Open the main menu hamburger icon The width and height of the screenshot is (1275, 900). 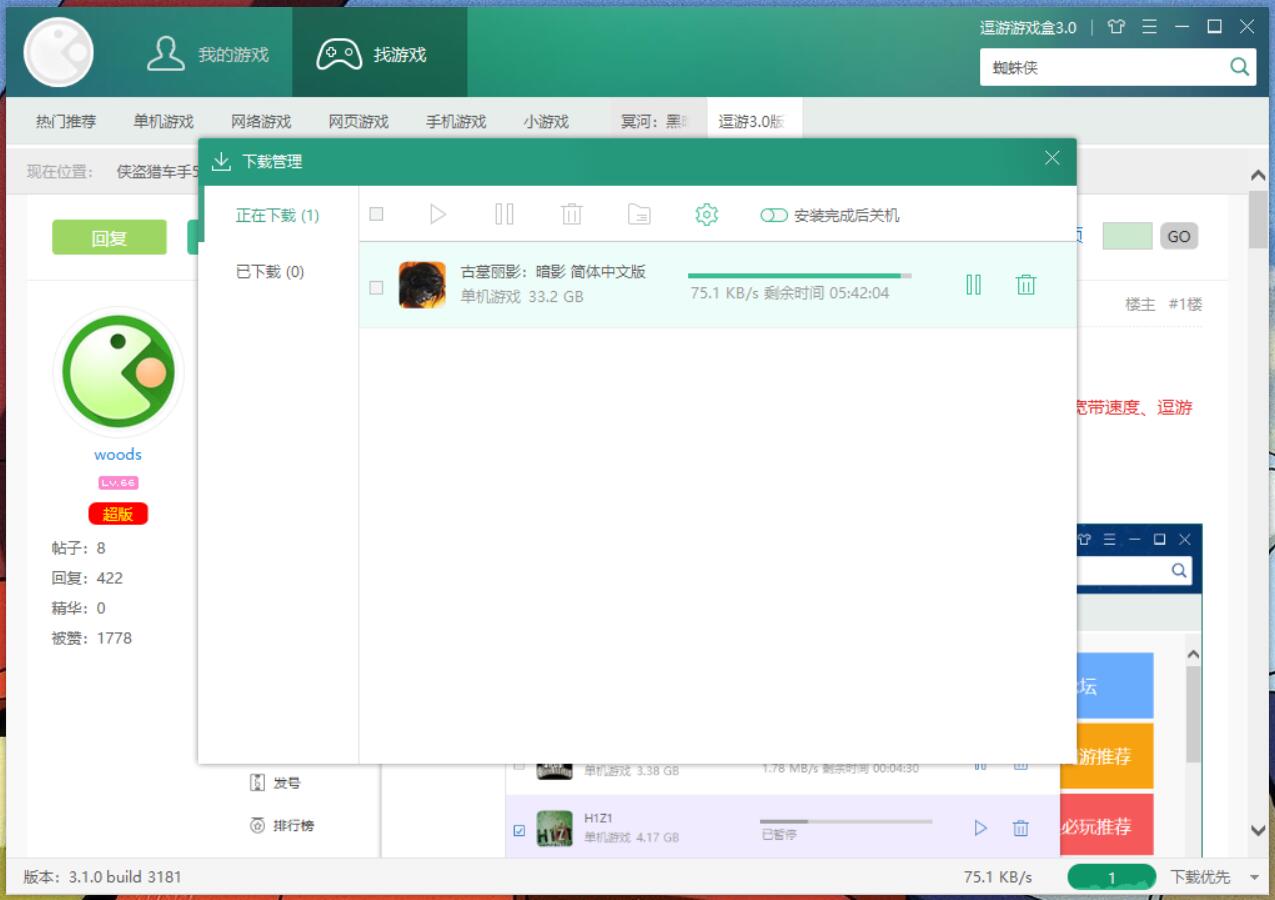(1149, 27)
